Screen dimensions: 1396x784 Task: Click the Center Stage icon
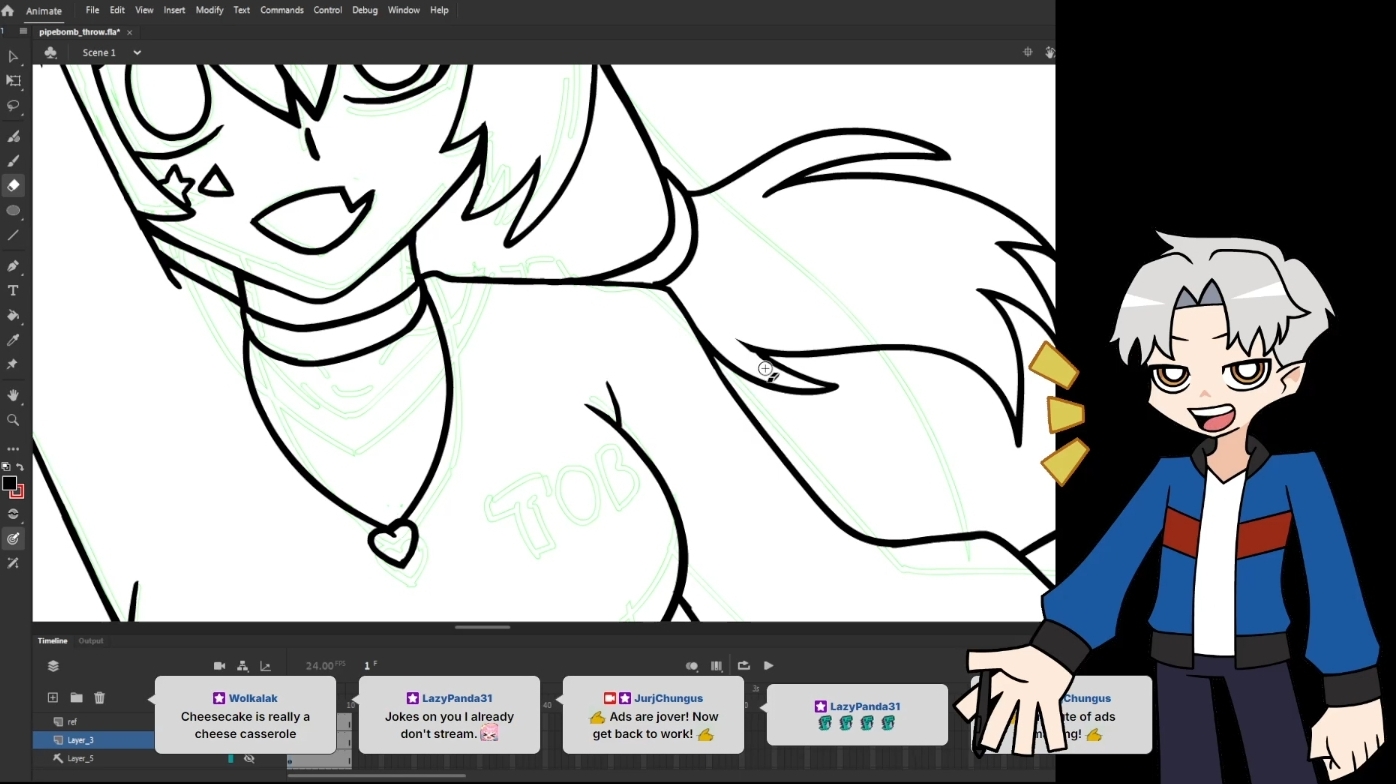1027,52
